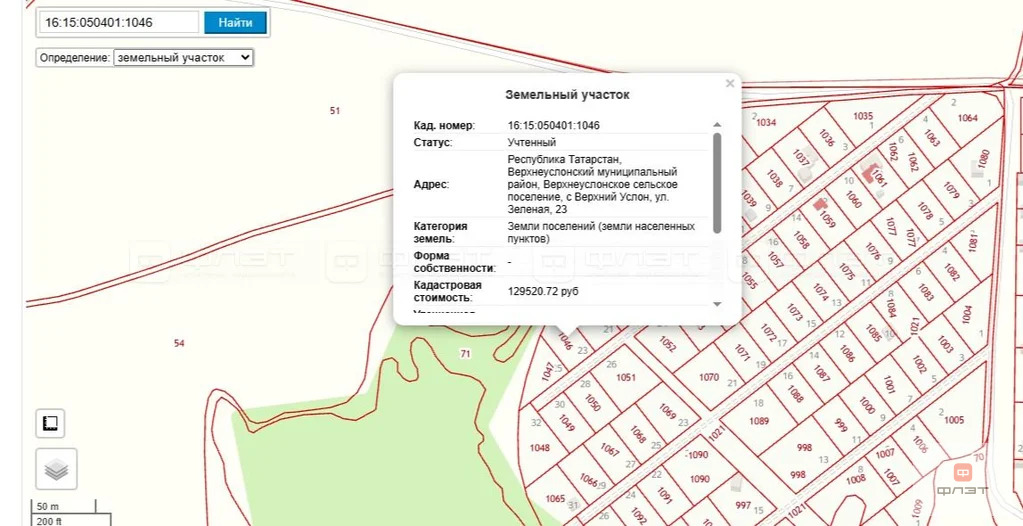
Task: Click cadastral block 54 label
Action: [x=179, y=343]
